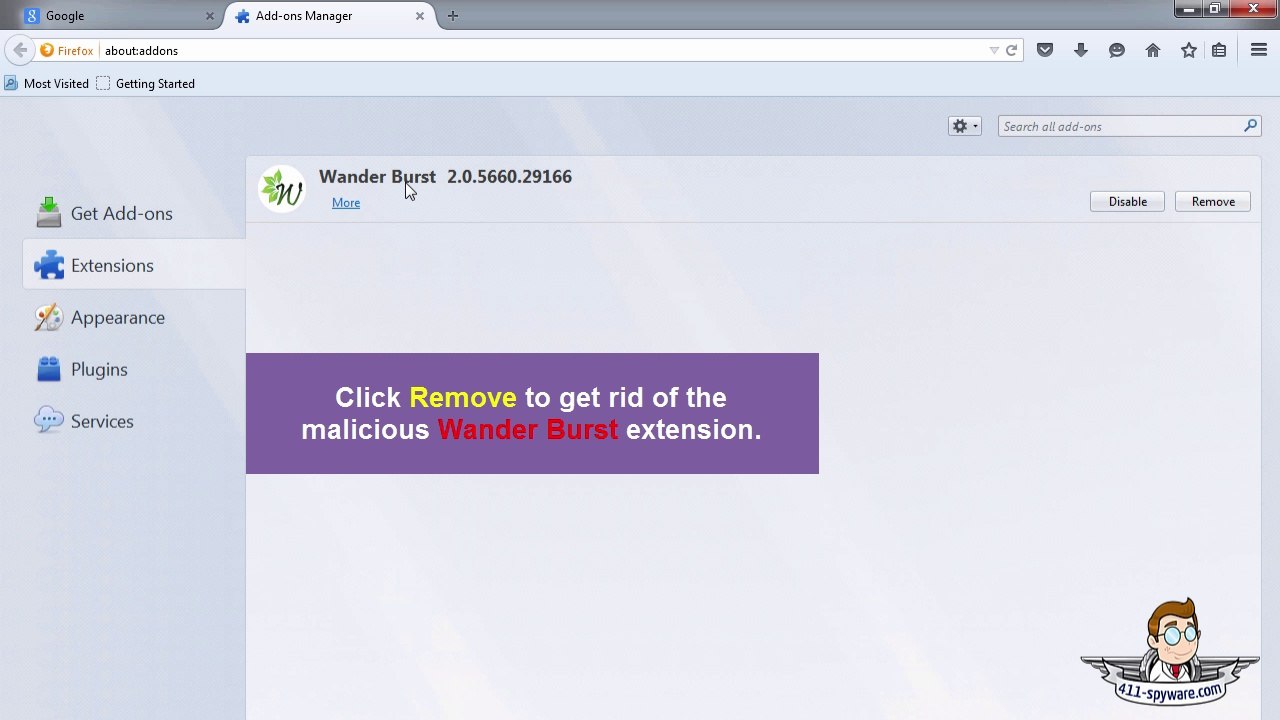The image size is (1280, 720).
Task: Close the Google tab
Action: pos(210,16)
